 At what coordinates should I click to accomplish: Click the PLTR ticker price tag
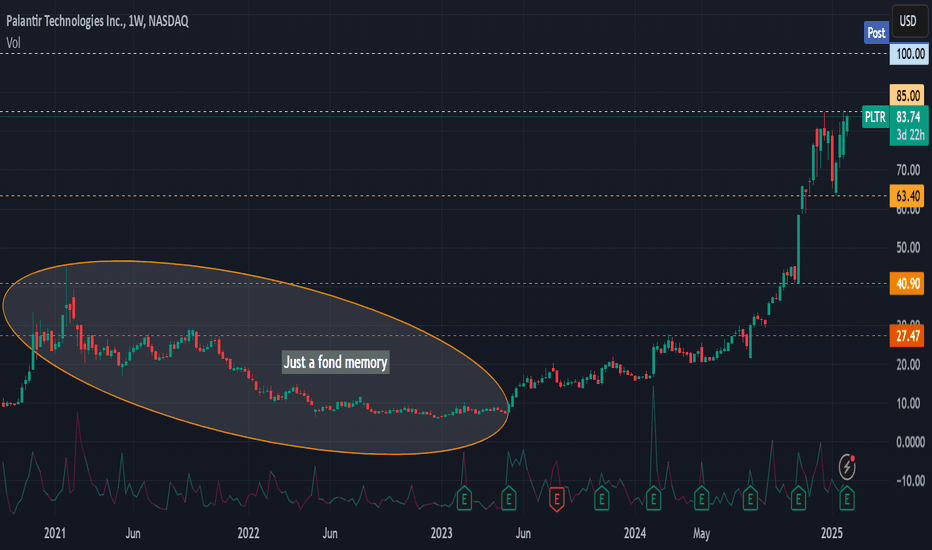[875, 117]
